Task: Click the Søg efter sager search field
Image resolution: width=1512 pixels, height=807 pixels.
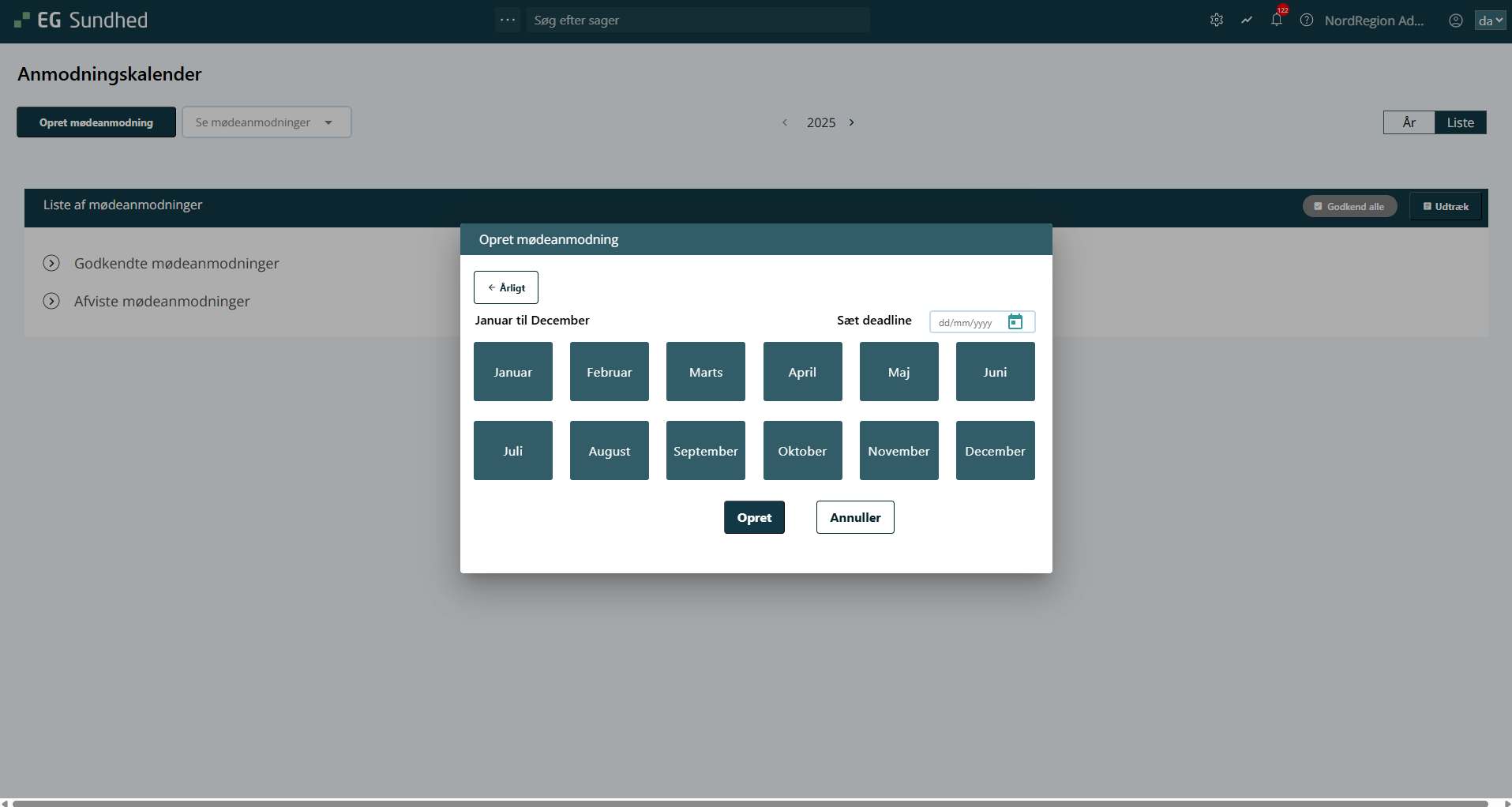Action: point(698,21)
